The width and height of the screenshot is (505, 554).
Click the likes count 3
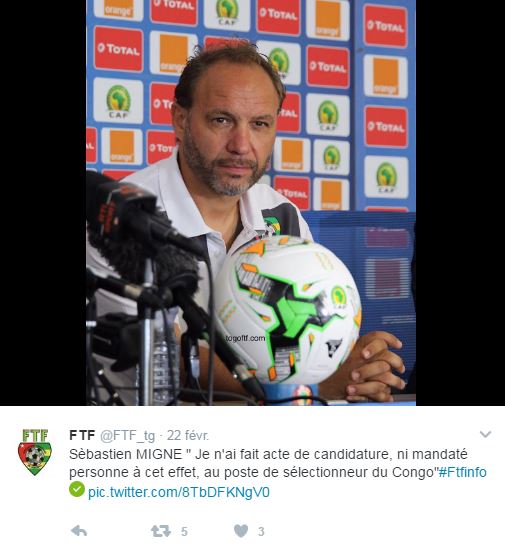click(261, 531)
